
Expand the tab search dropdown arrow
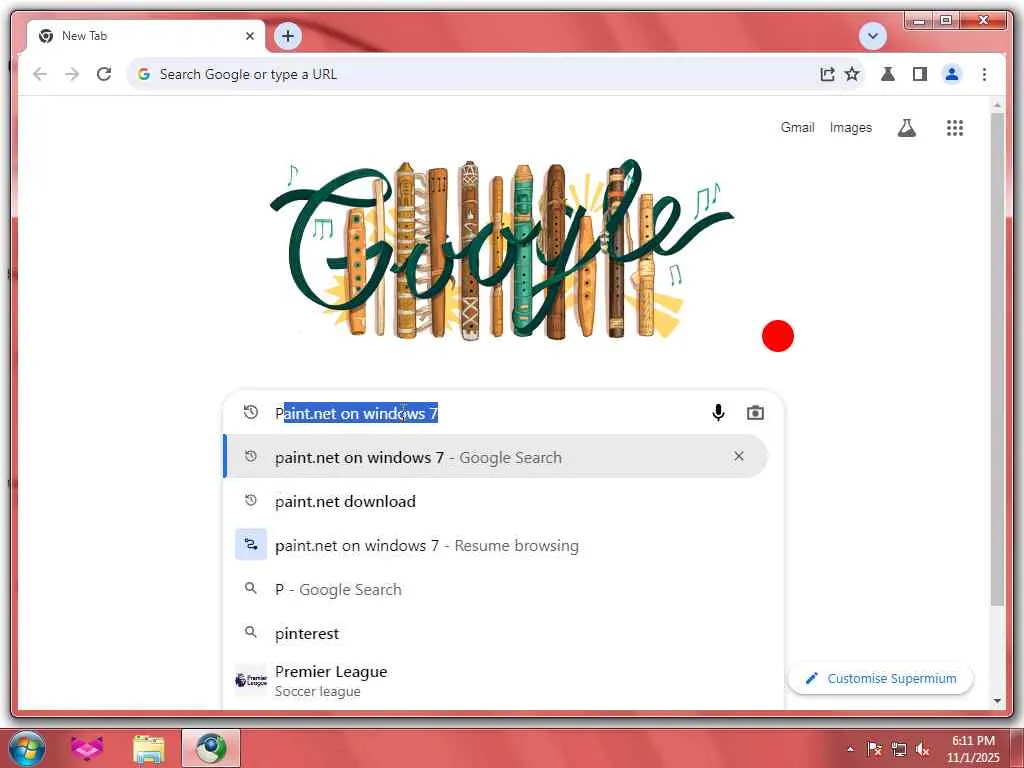[x=872, y=36]
